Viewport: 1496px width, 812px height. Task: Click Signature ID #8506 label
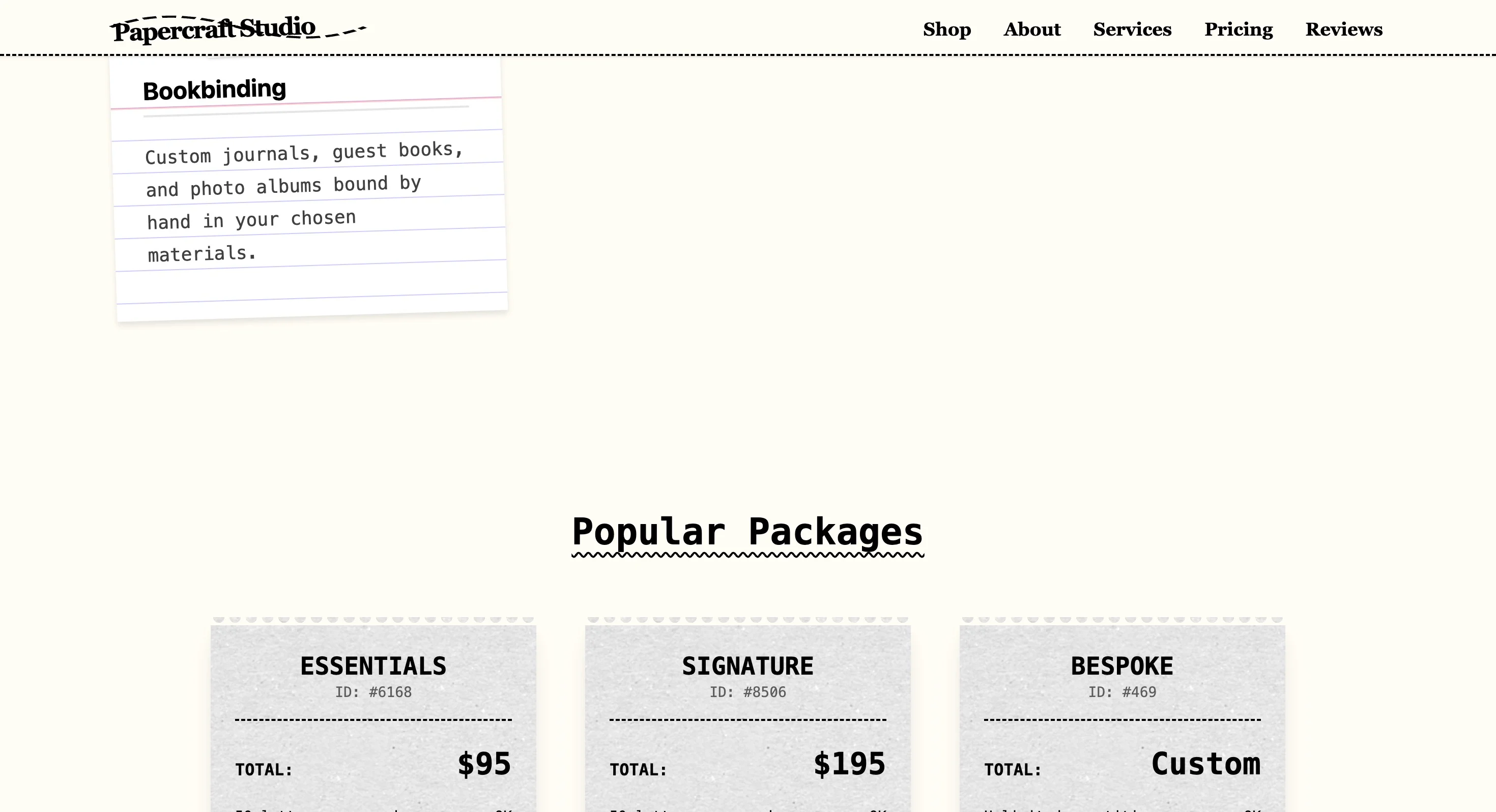(x=747, y=692)
